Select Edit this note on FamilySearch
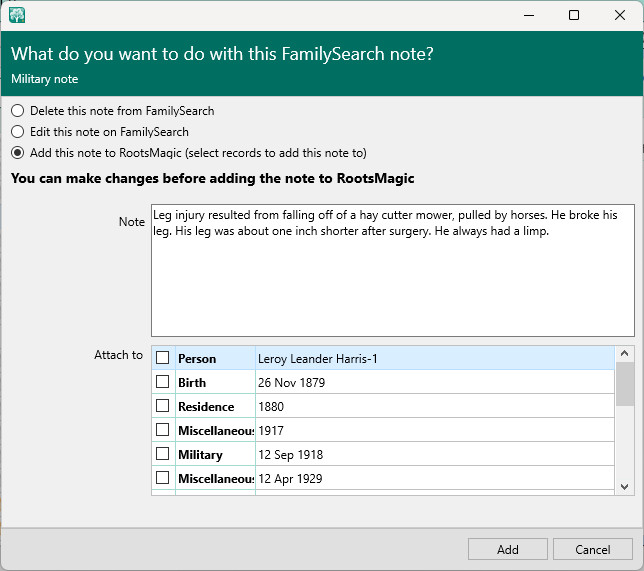644x571 pixels. point(17,132)
